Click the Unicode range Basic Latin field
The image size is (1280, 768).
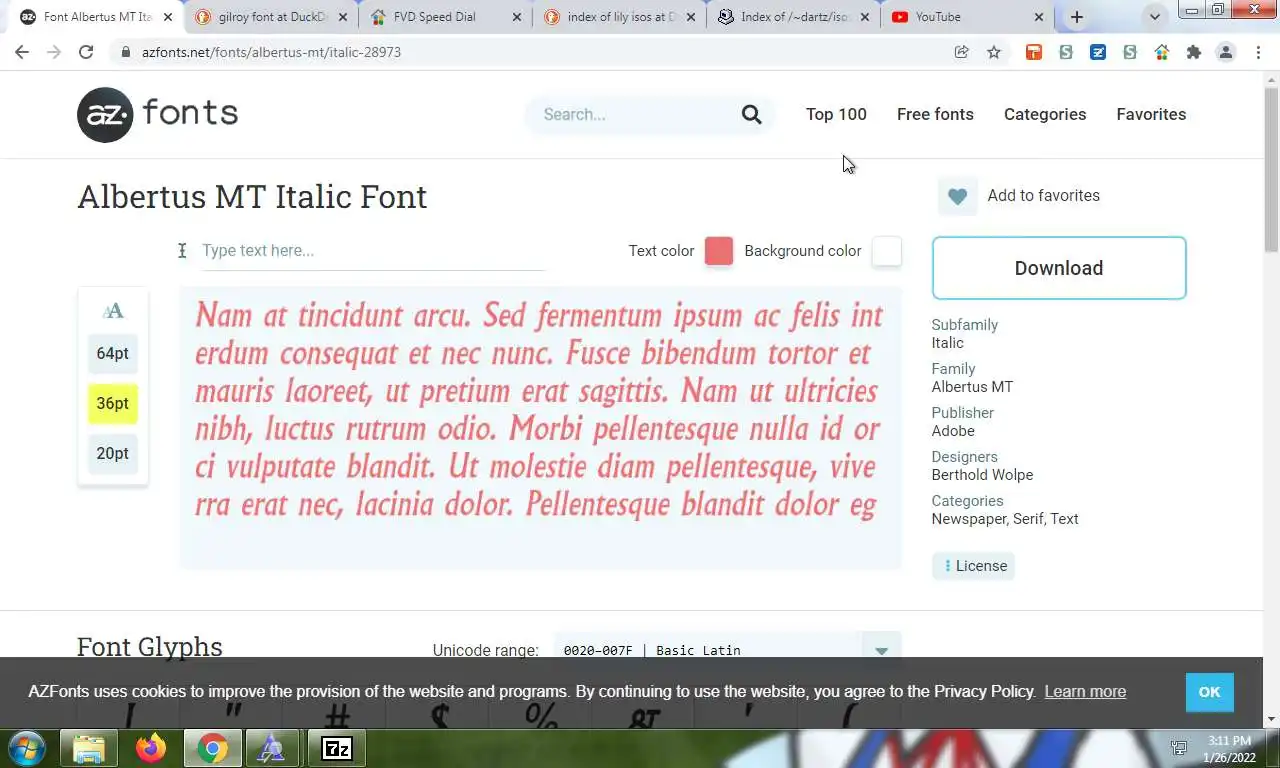(x=707, y=650)
